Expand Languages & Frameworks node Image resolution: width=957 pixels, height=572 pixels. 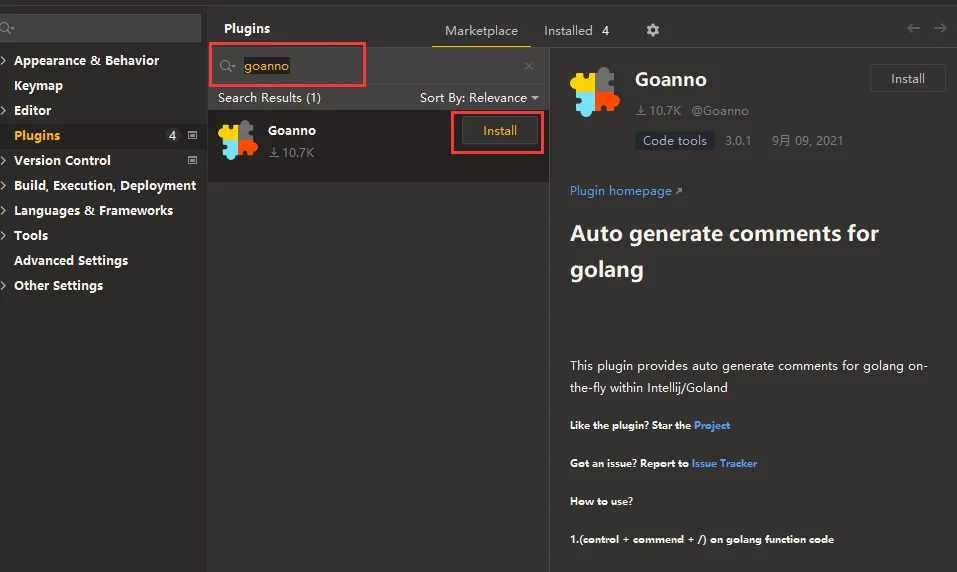[x=4, y=211]
